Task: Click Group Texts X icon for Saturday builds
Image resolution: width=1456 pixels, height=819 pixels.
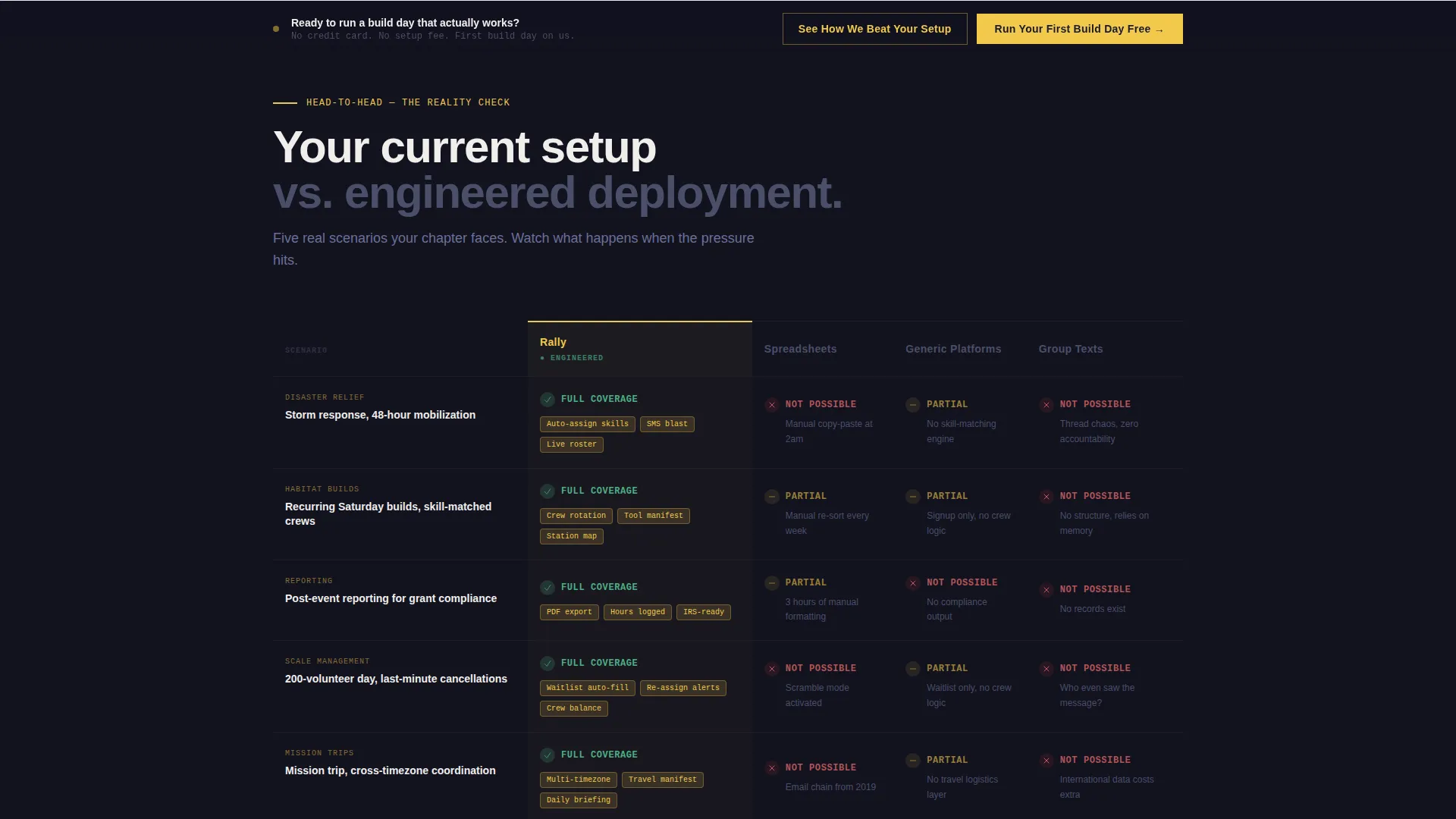Action: click(x=1046, y=497)
